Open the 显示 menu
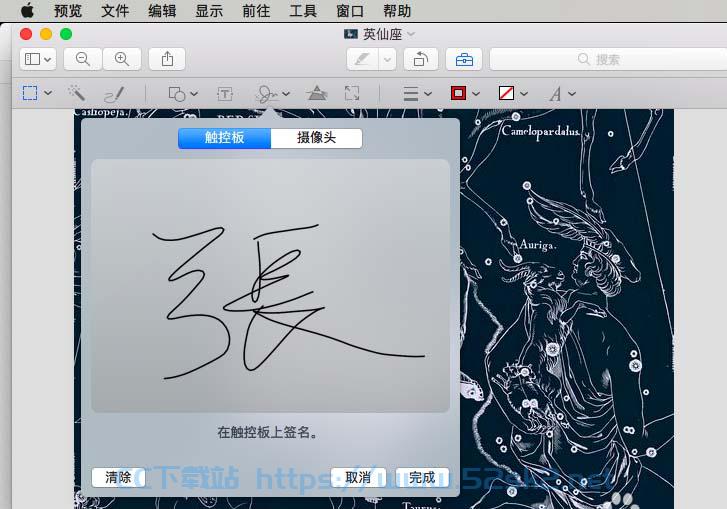Viewport: 727px width, 509px height. [209, 11]
